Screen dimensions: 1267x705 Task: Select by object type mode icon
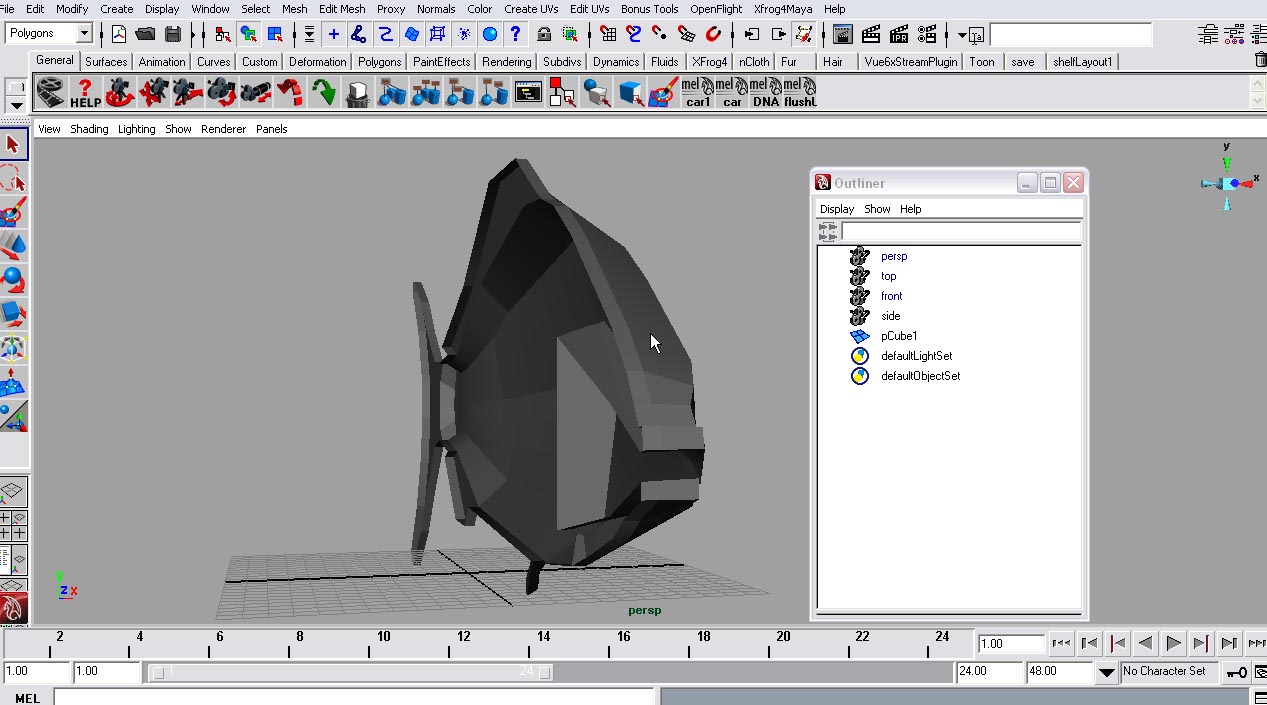tap(248, 34)
